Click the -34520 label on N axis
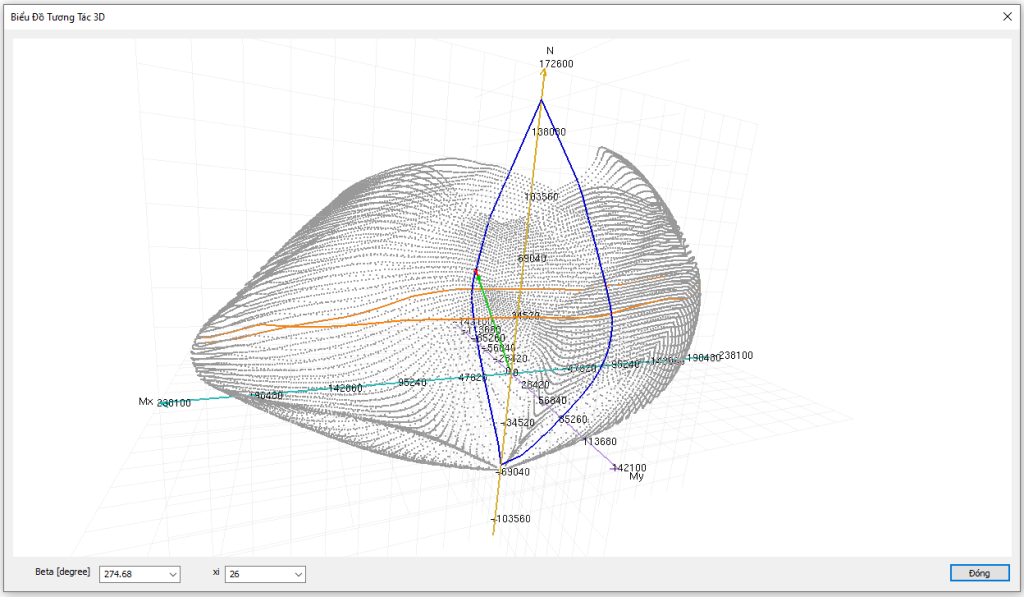Screen dimensions: 1024x597 519,423
